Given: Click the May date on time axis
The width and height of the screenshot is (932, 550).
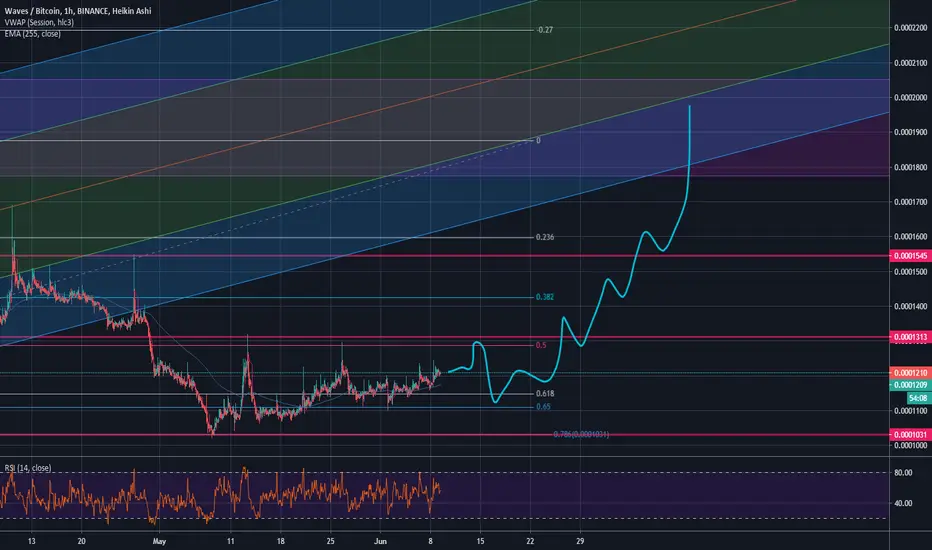Looking at the screenshot, I should (x=159, y=541).
